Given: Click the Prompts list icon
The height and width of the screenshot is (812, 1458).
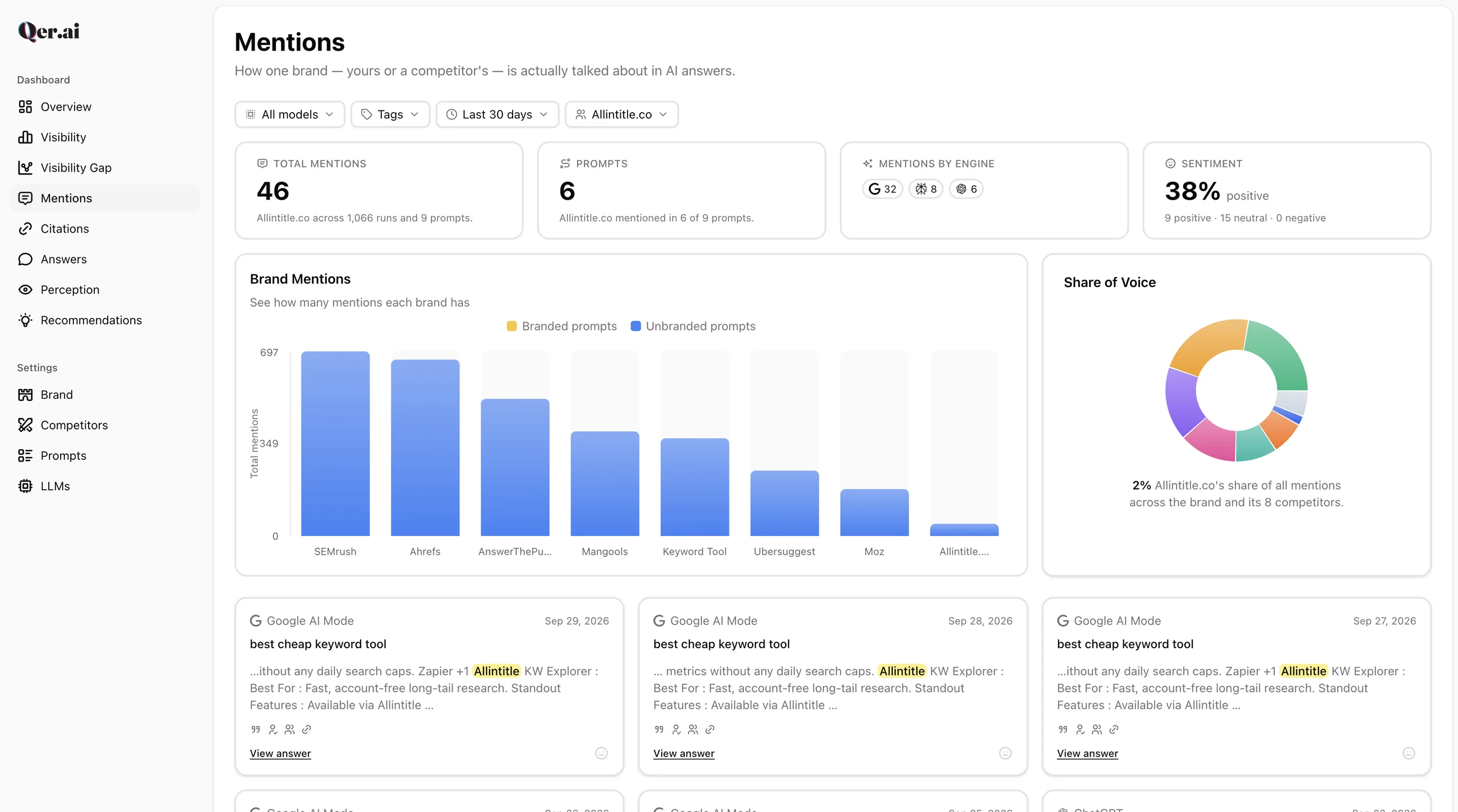Looking at the screenshot, I should pyautogui.click(x=25, y=456).
